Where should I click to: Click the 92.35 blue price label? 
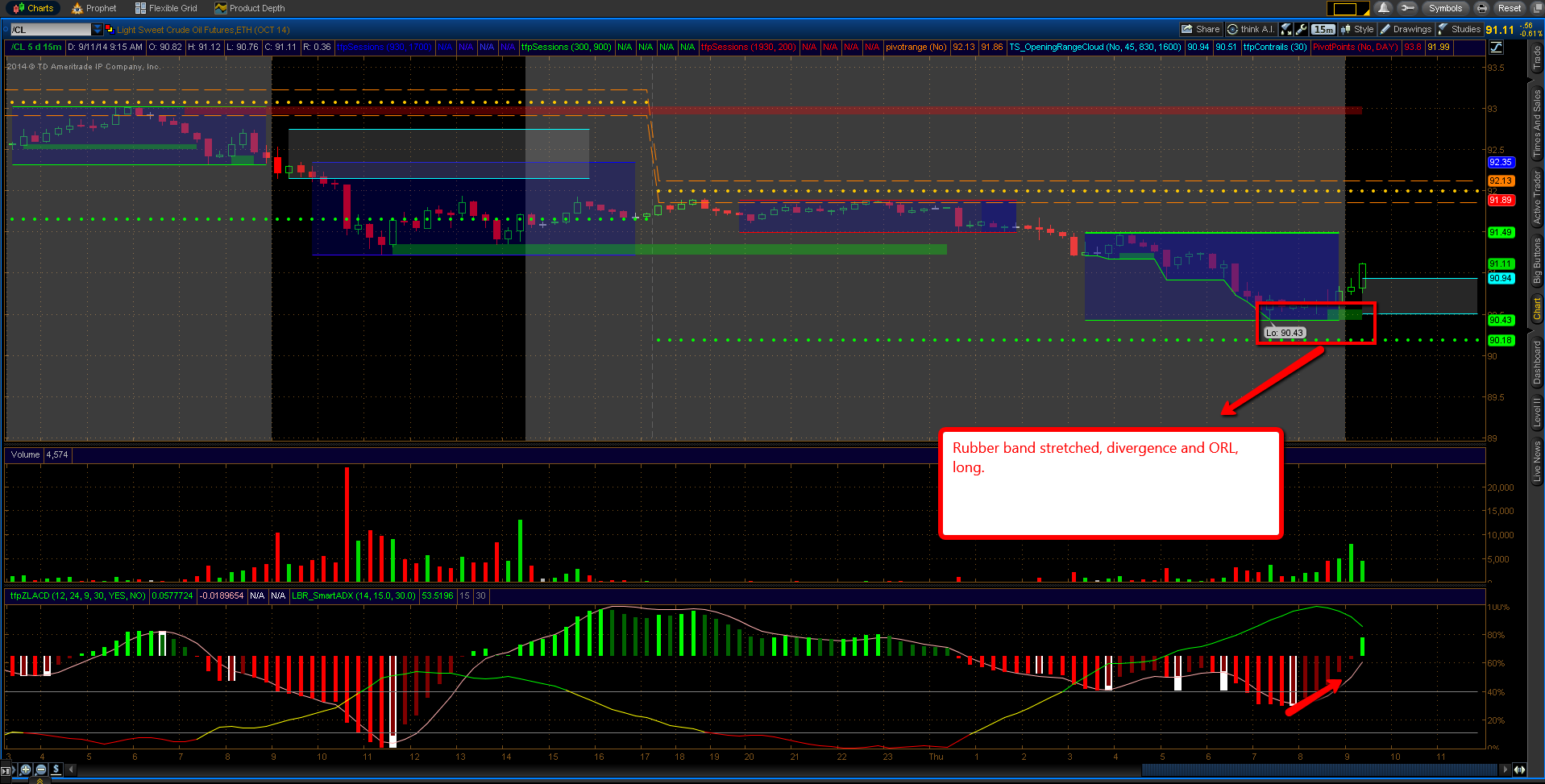tap(1501, 162)
